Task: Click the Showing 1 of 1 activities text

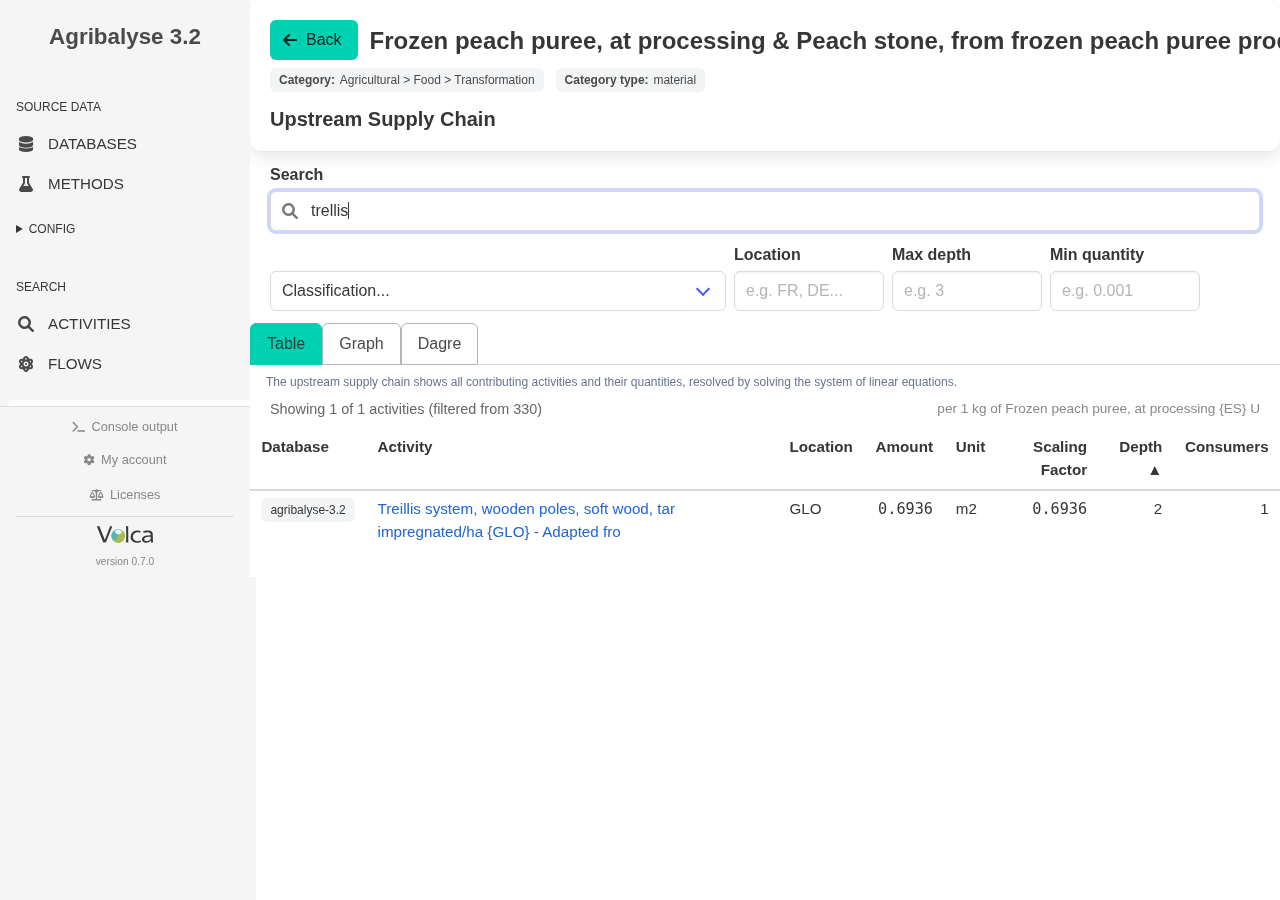Action: click(406, 409)
